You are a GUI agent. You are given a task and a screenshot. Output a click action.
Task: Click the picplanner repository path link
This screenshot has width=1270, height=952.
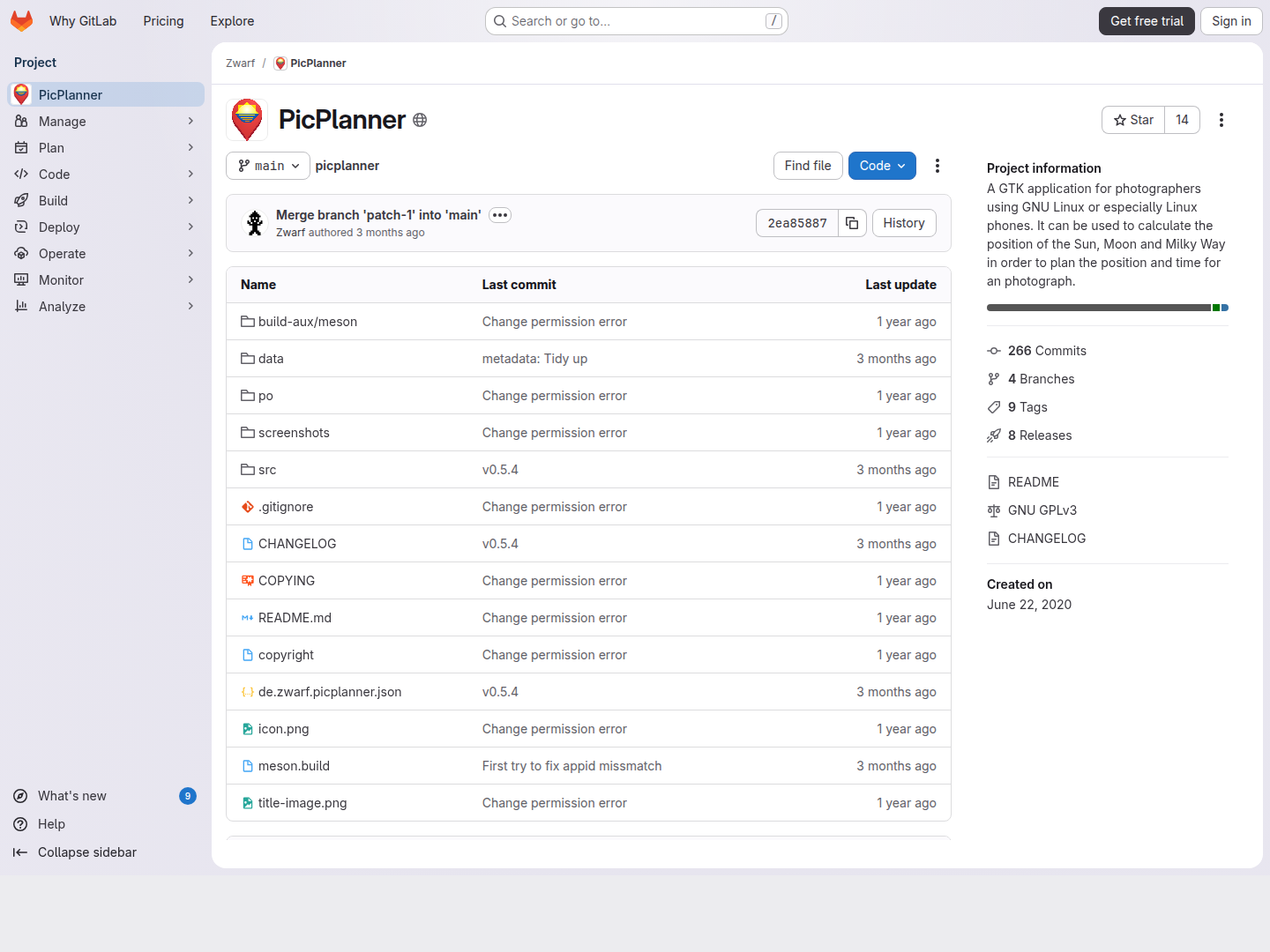pos(347,166)
